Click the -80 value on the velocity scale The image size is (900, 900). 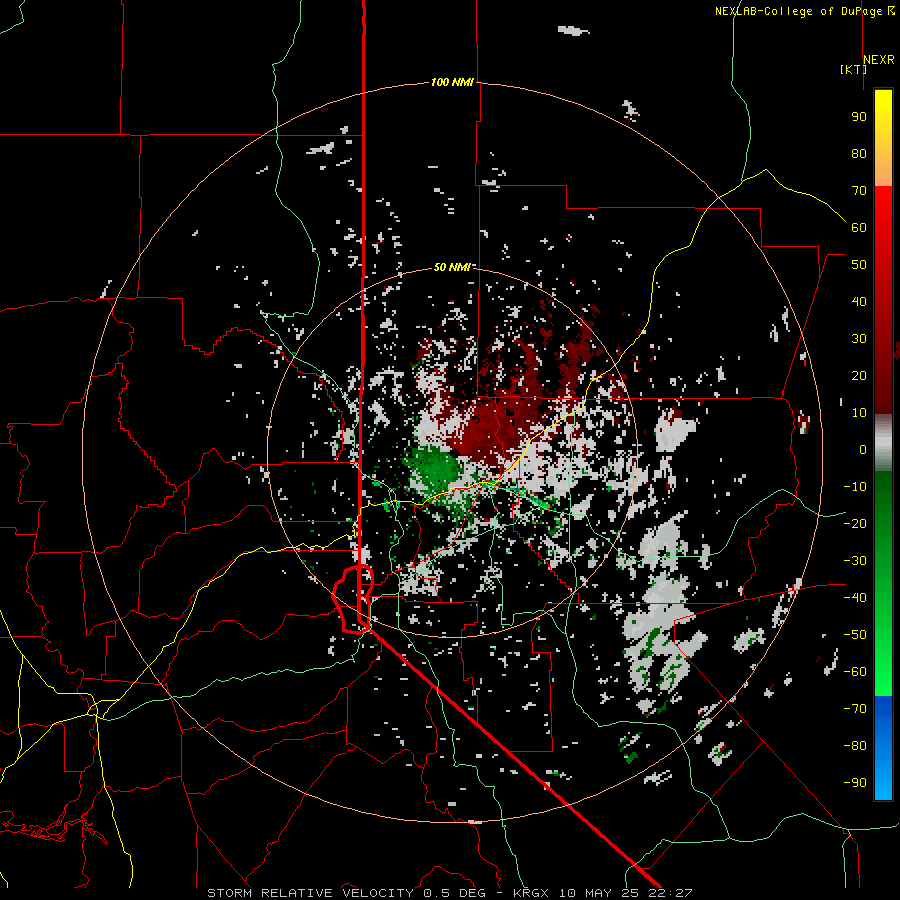coord(855,746)
